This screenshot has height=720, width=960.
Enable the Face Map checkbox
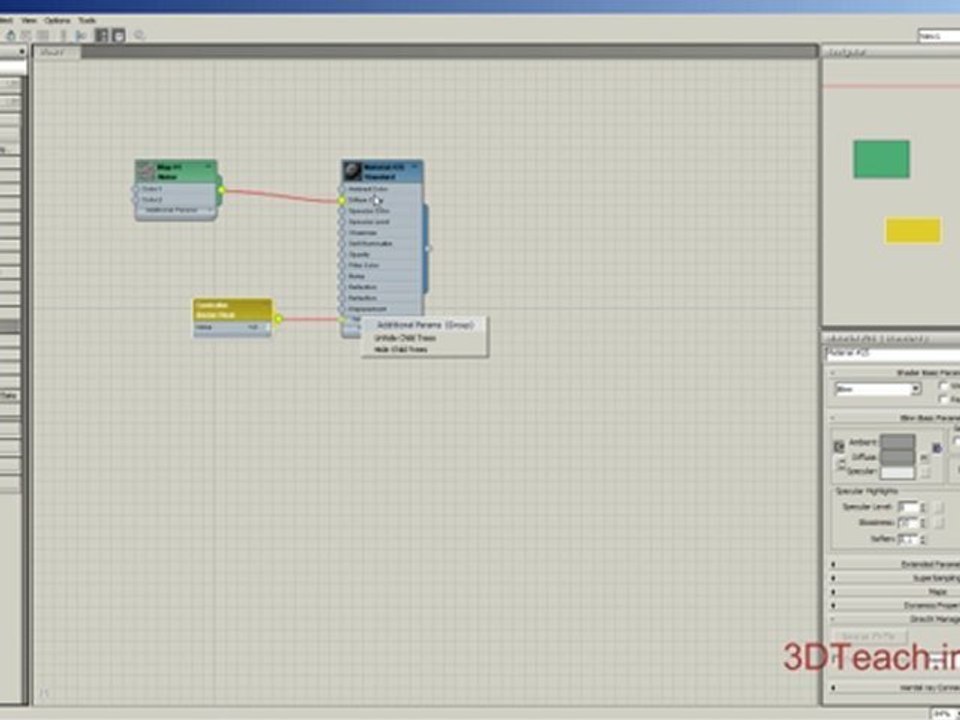click(943, 399)
